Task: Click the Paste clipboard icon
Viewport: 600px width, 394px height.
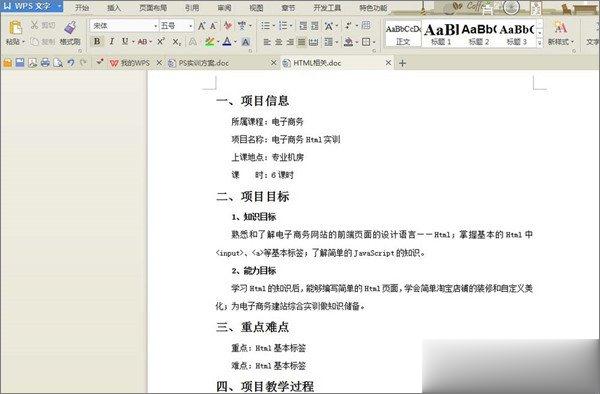Action: click(15, 28)
